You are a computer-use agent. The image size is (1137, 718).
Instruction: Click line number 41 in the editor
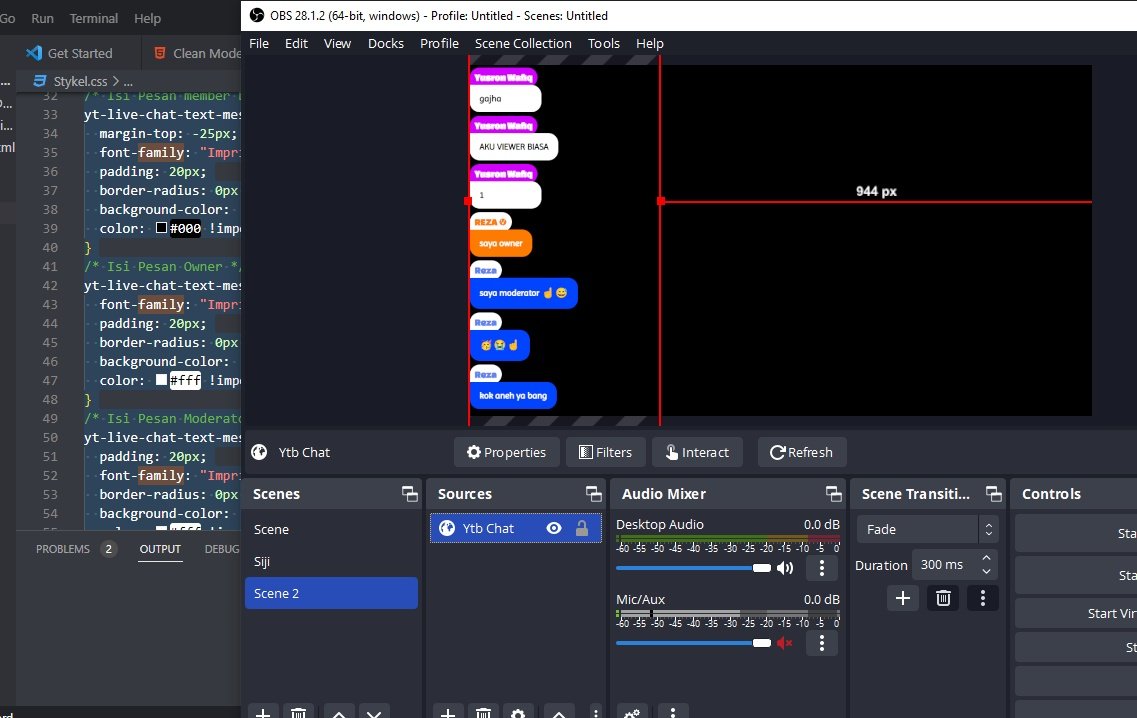point(50,266)
